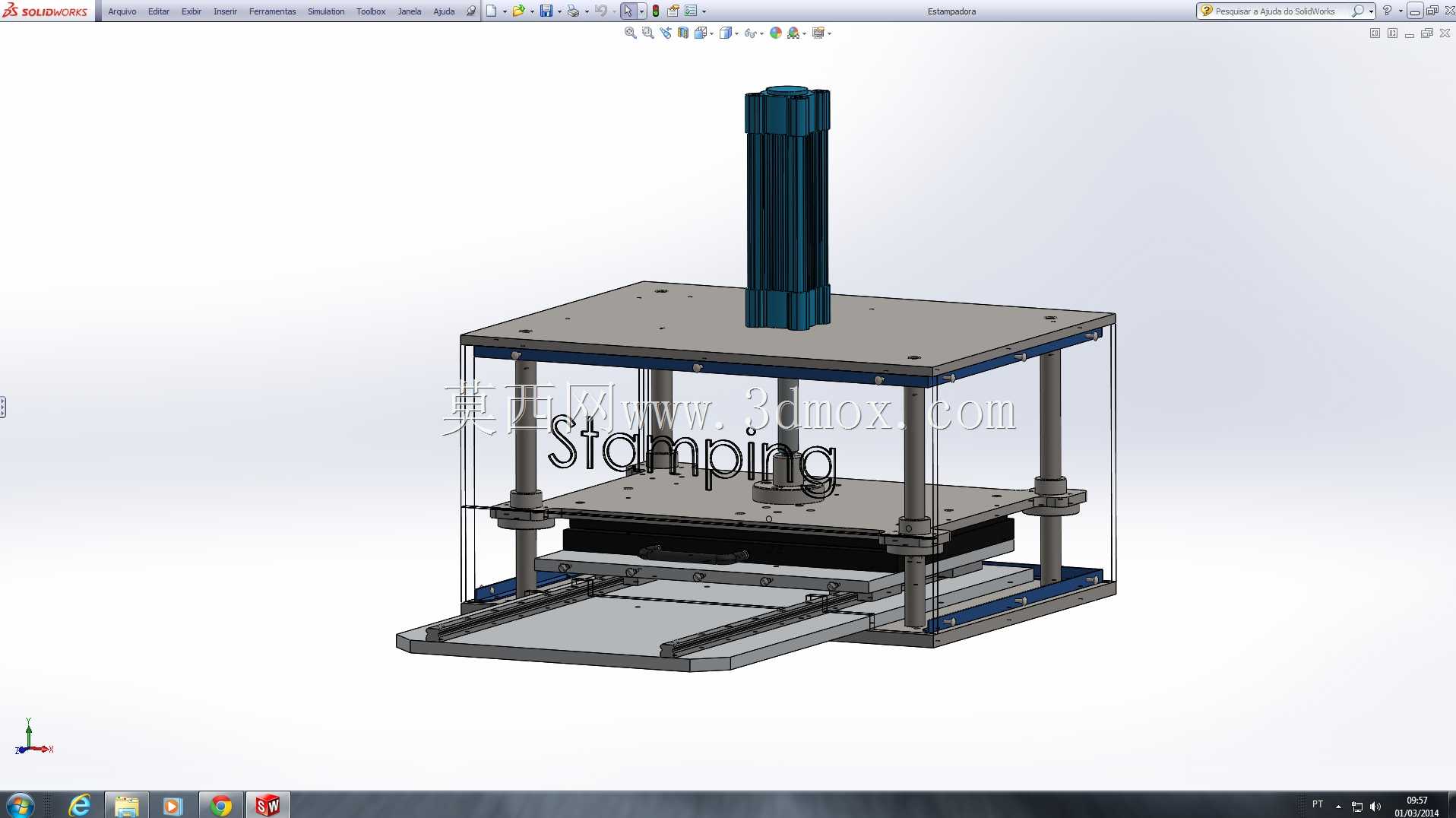Click the volume speaker tray icon

(1375, 807)
